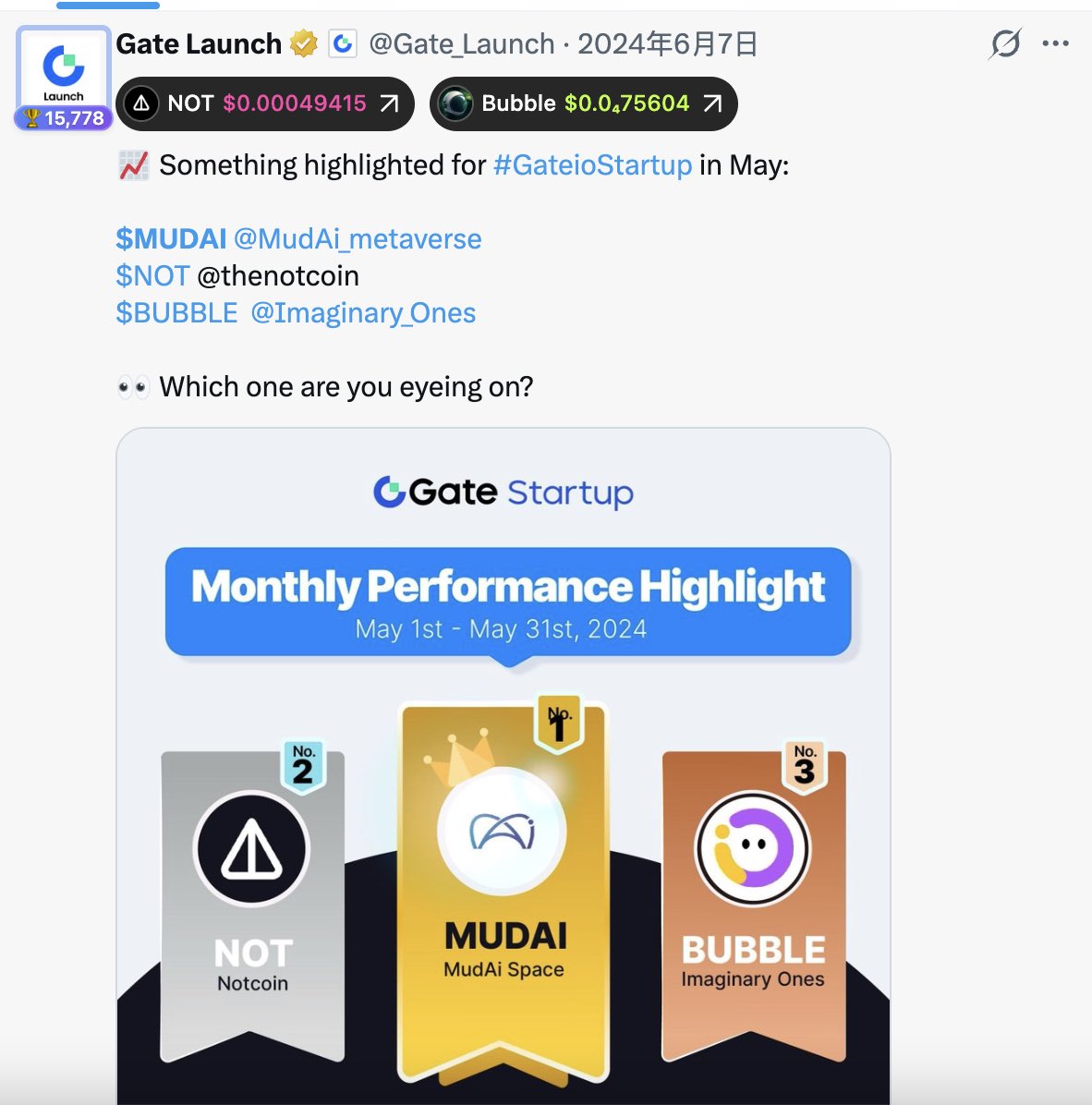Open the $NOT cashtag link
Viewport: 1092px width, 1105px height.
point(152,275)
